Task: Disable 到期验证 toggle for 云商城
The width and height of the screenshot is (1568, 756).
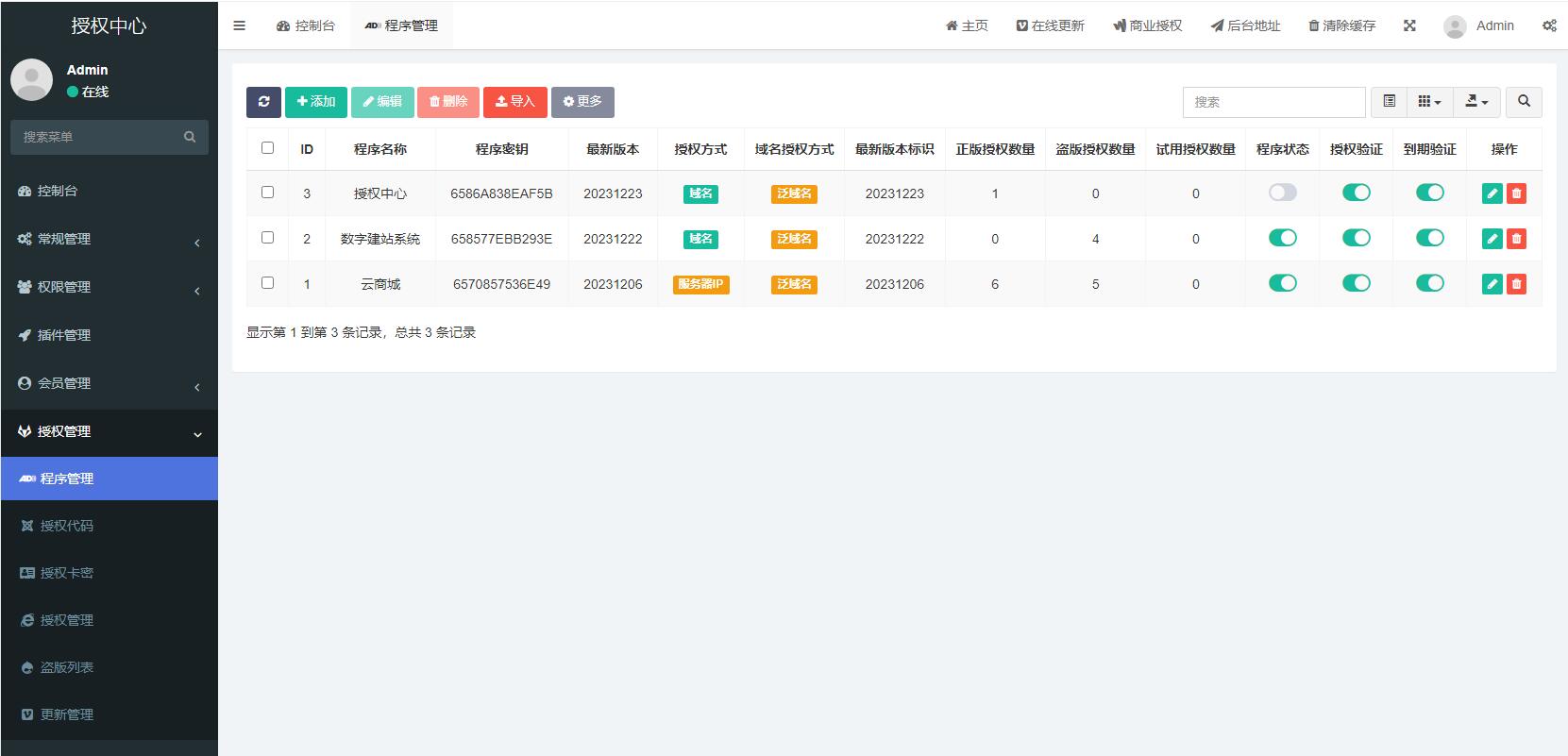Action: pos(1430,283)
